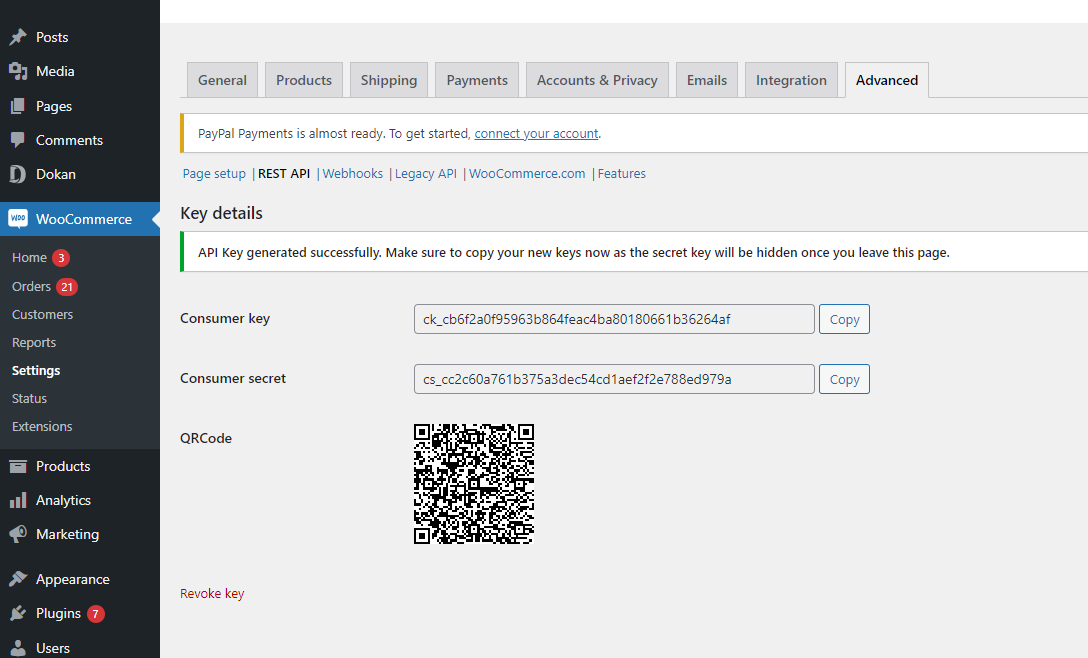
Task: Click the Analytics bar chart icon
Action: click(x=18, y=500)
